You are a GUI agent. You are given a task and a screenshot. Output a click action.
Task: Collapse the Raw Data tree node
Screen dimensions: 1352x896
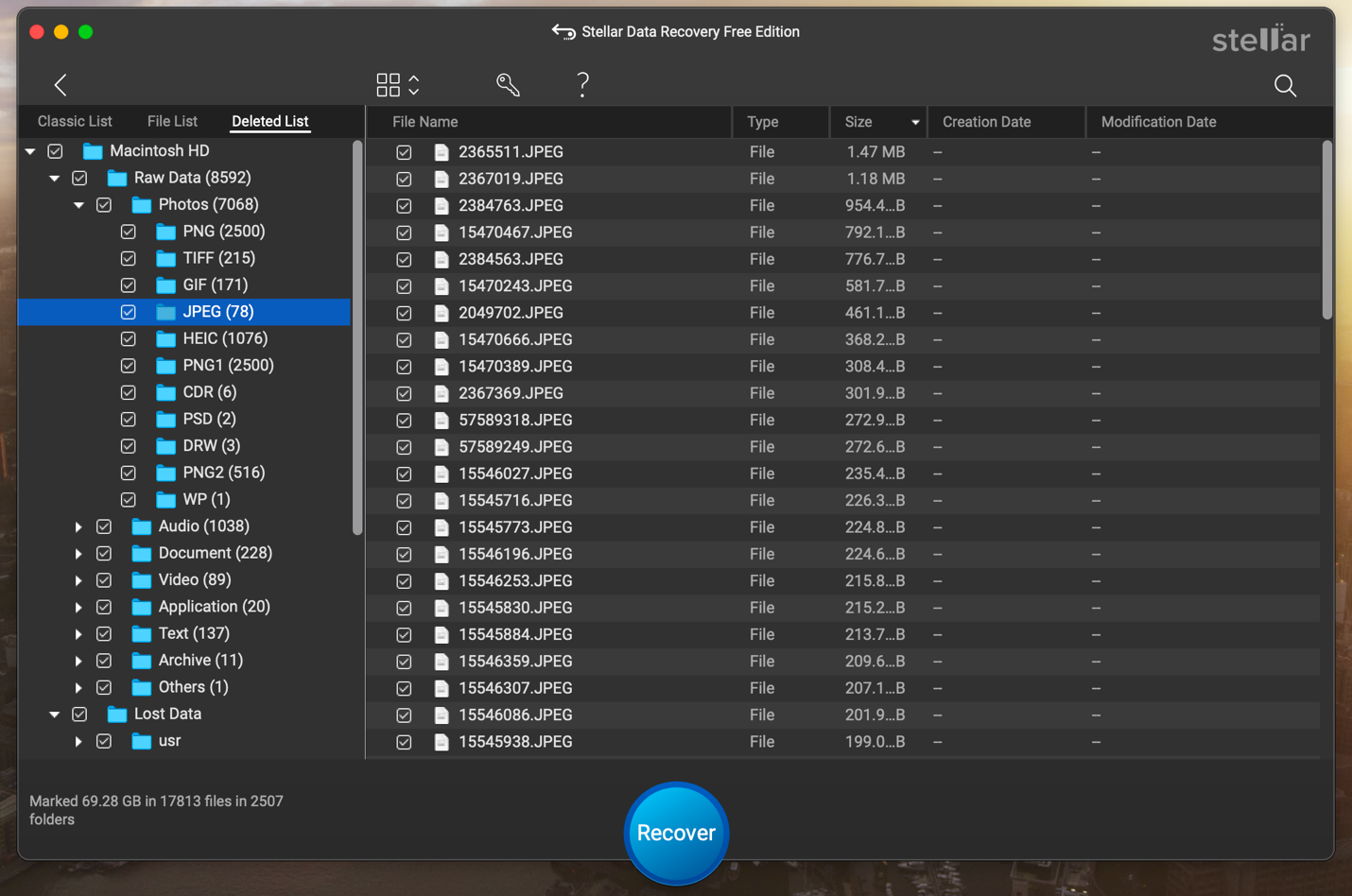pos(55,178)
